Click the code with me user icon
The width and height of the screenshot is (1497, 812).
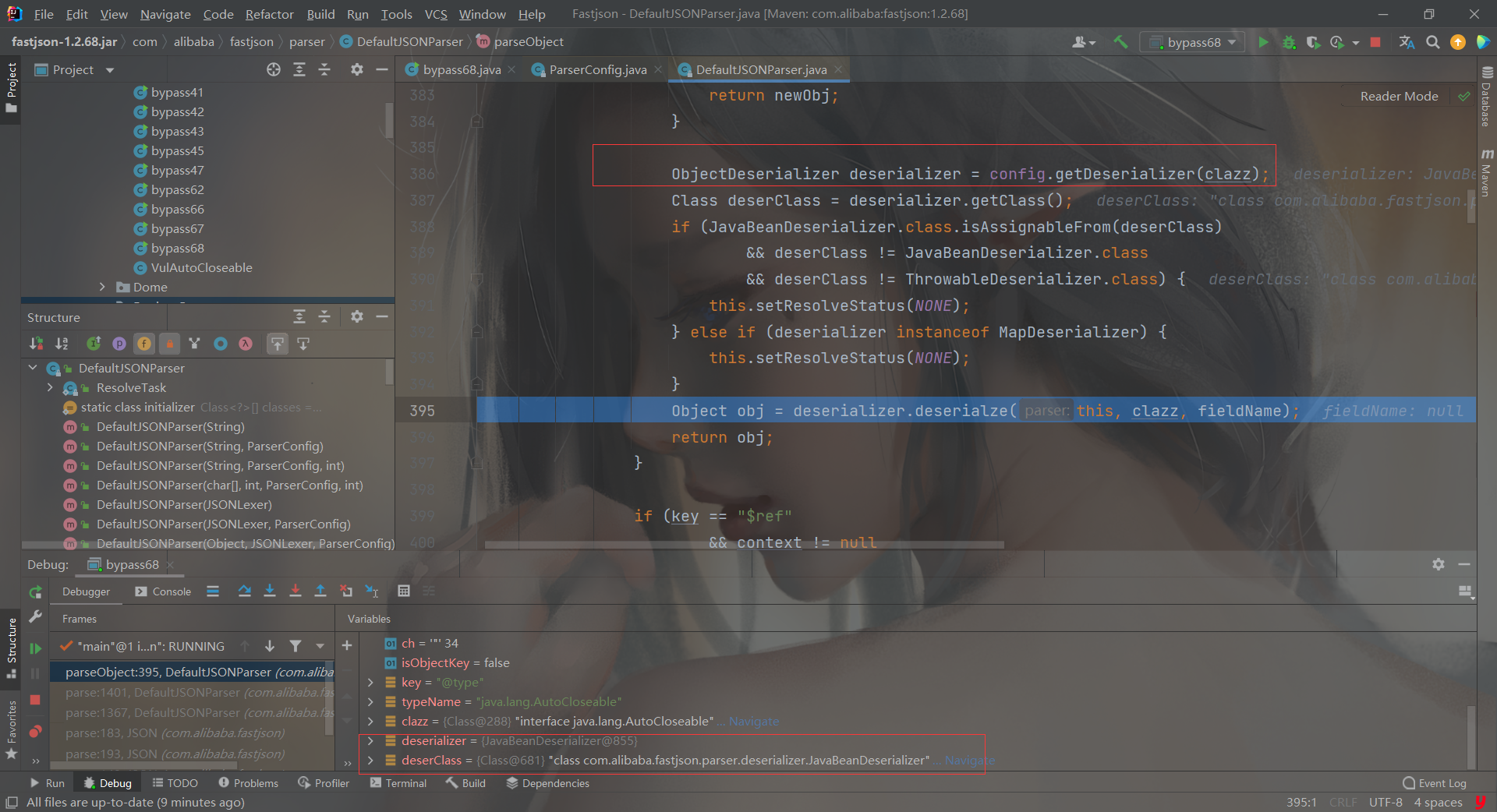pos(1084,42)
